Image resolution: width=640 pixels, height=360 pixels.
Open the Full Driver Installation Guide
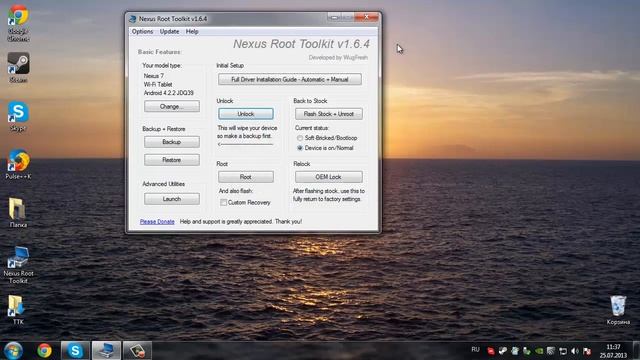[290, 80]
